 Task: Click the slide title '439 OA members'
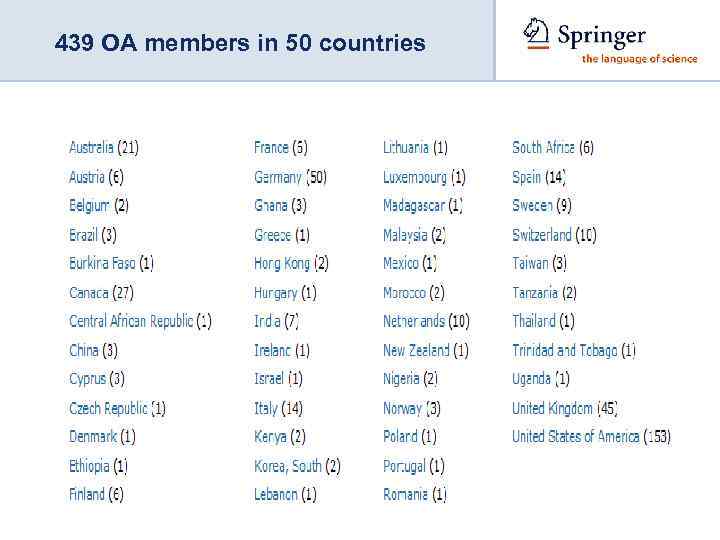coord(240,44)
